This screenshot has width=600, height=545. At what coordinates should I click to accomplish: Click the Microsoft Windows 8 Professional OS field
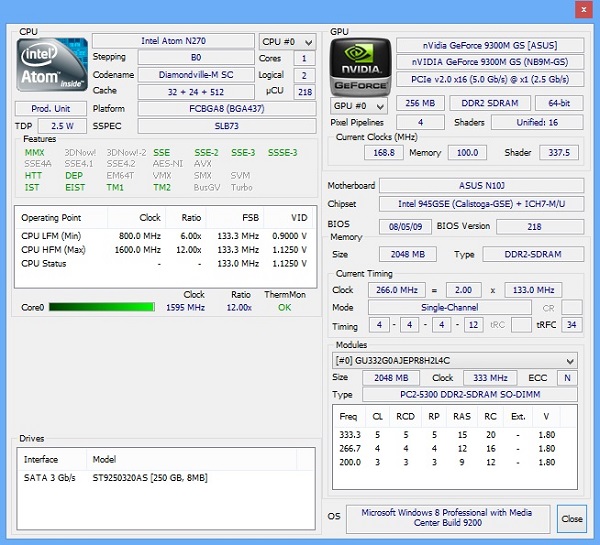448,517
